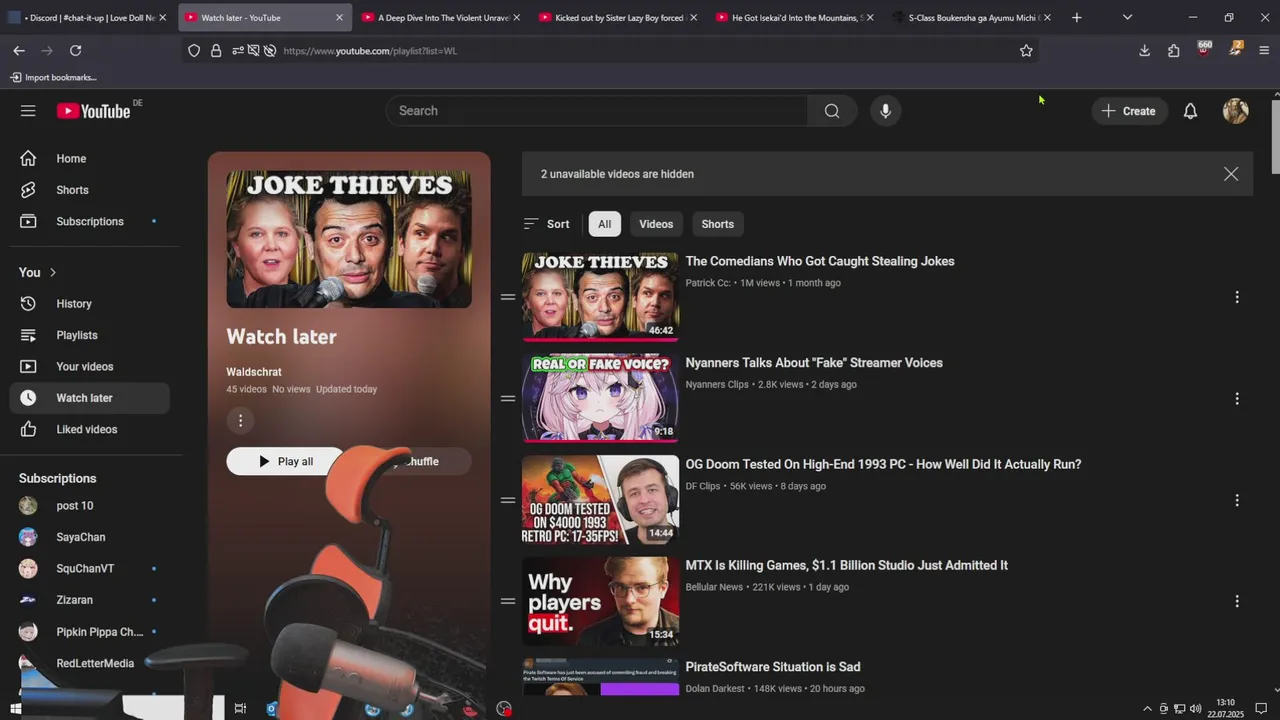Open the browser extensions puzzle icon
The height and width of the screenshot is (720, 1280).
[x=1174, y=50]
